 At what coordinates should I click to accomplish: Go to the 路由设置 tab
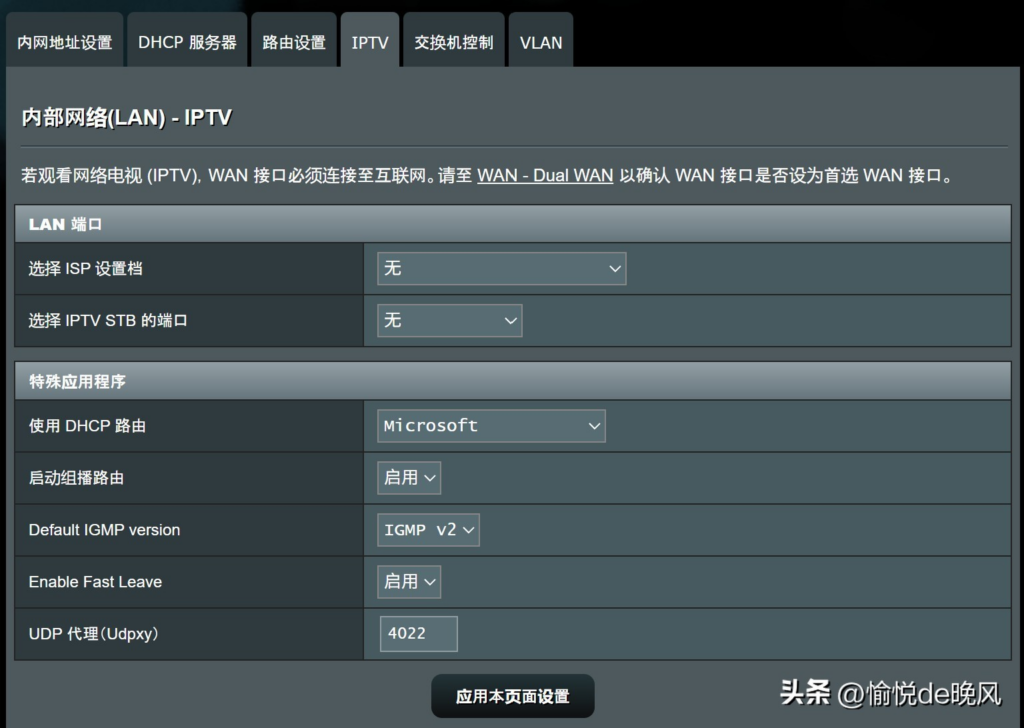[294, 42]
